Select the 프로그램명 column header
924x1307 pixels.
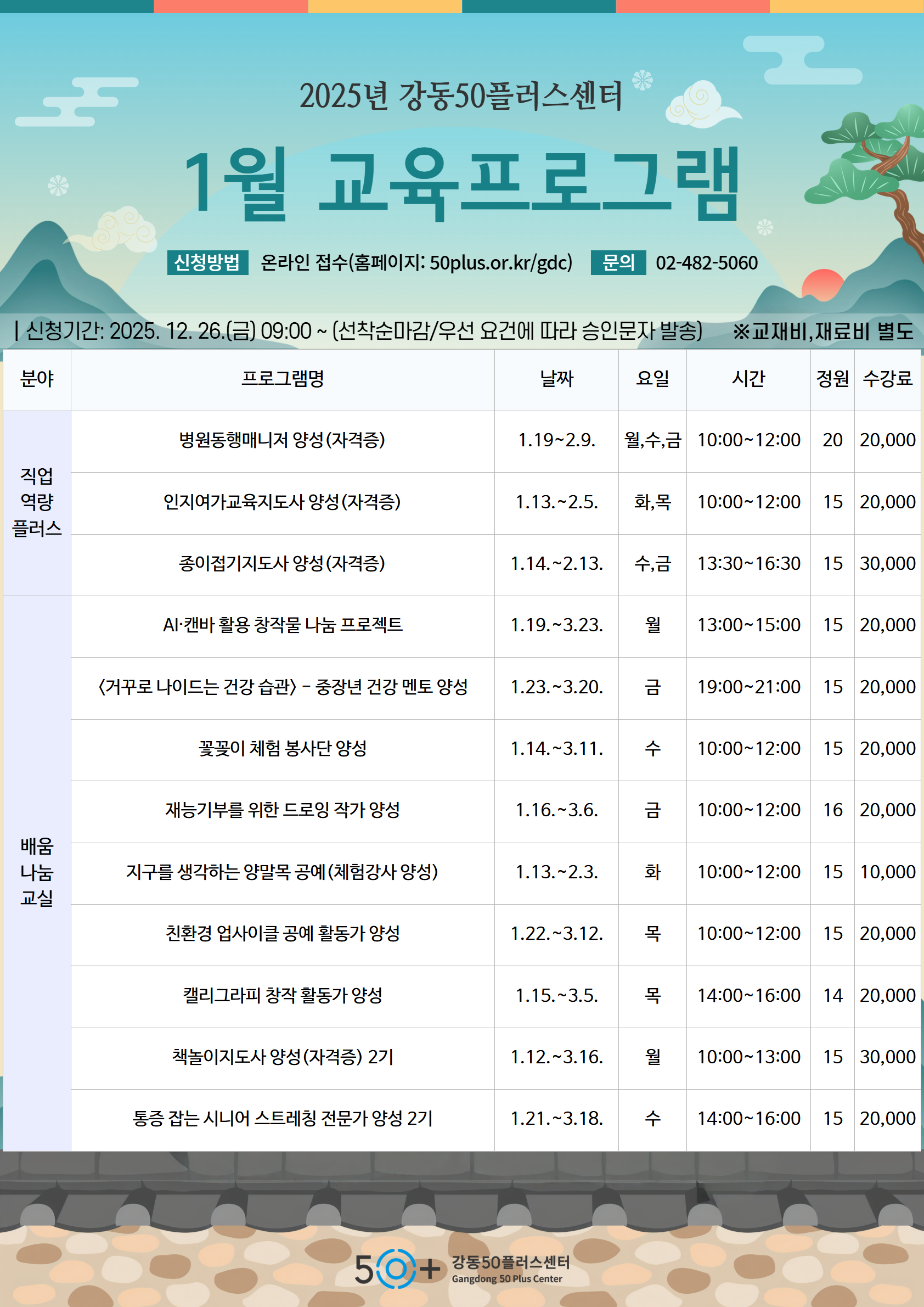(x=282, y=379)
